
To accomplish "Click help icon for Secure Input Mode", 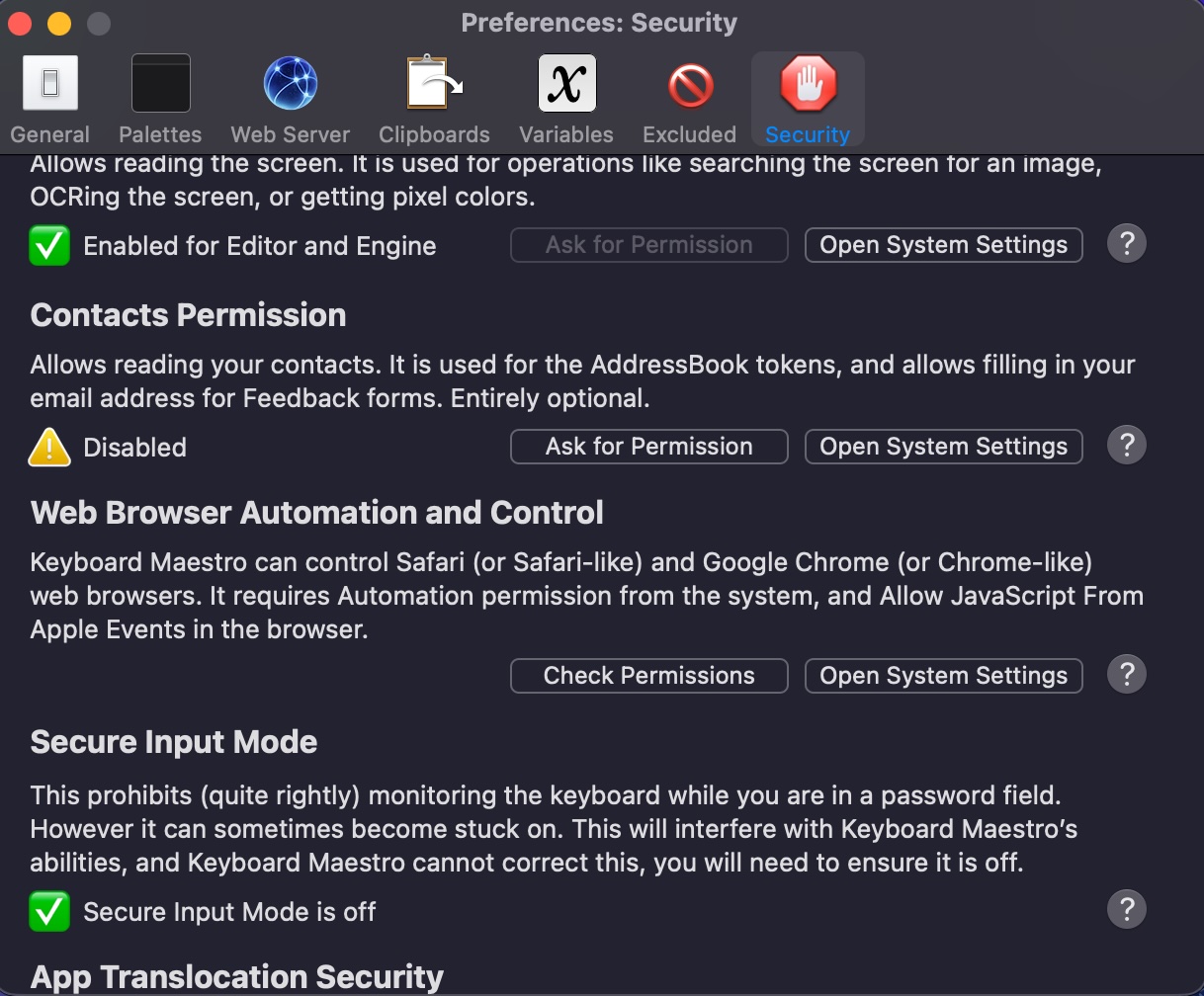I will (x=1126, y=910).
